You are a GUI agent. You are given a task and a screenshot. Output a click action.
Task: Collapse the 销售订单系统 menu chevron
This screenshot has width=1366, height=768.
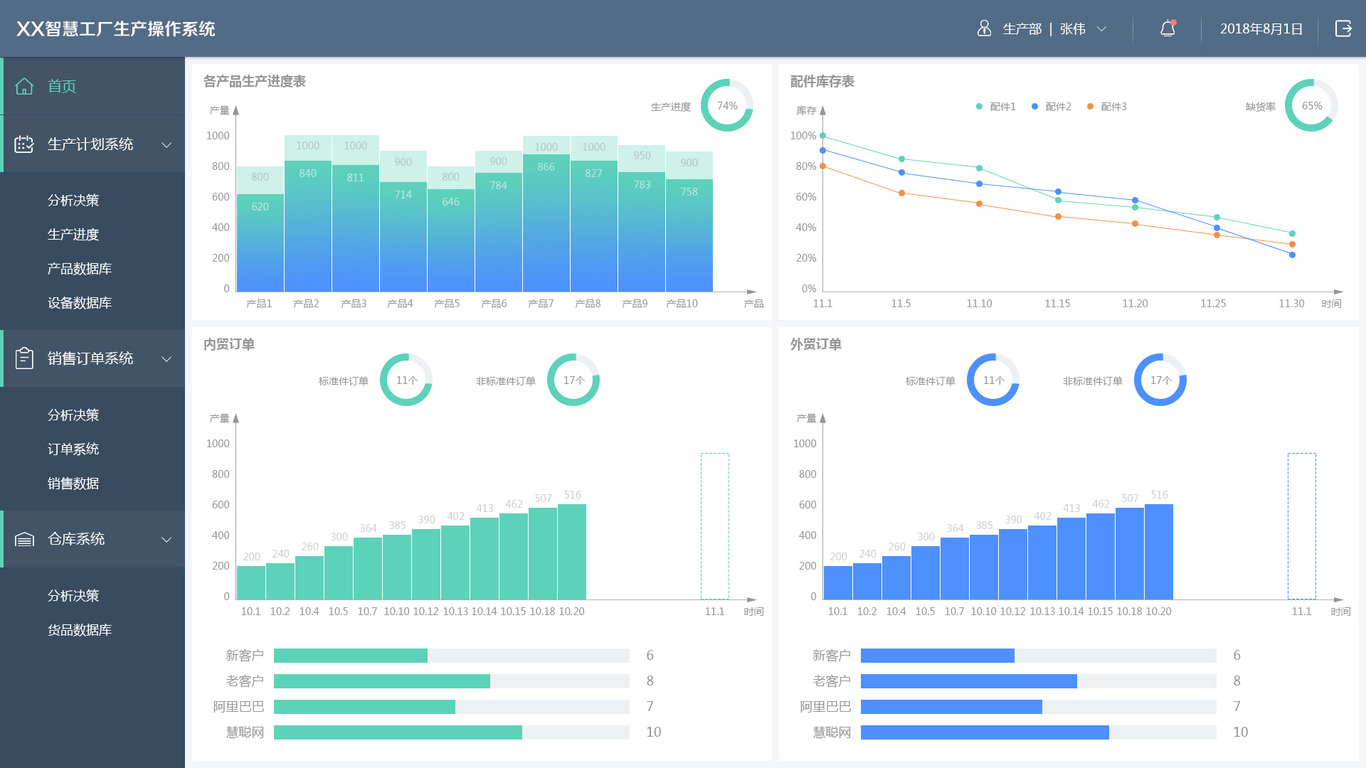coord(167,358)
